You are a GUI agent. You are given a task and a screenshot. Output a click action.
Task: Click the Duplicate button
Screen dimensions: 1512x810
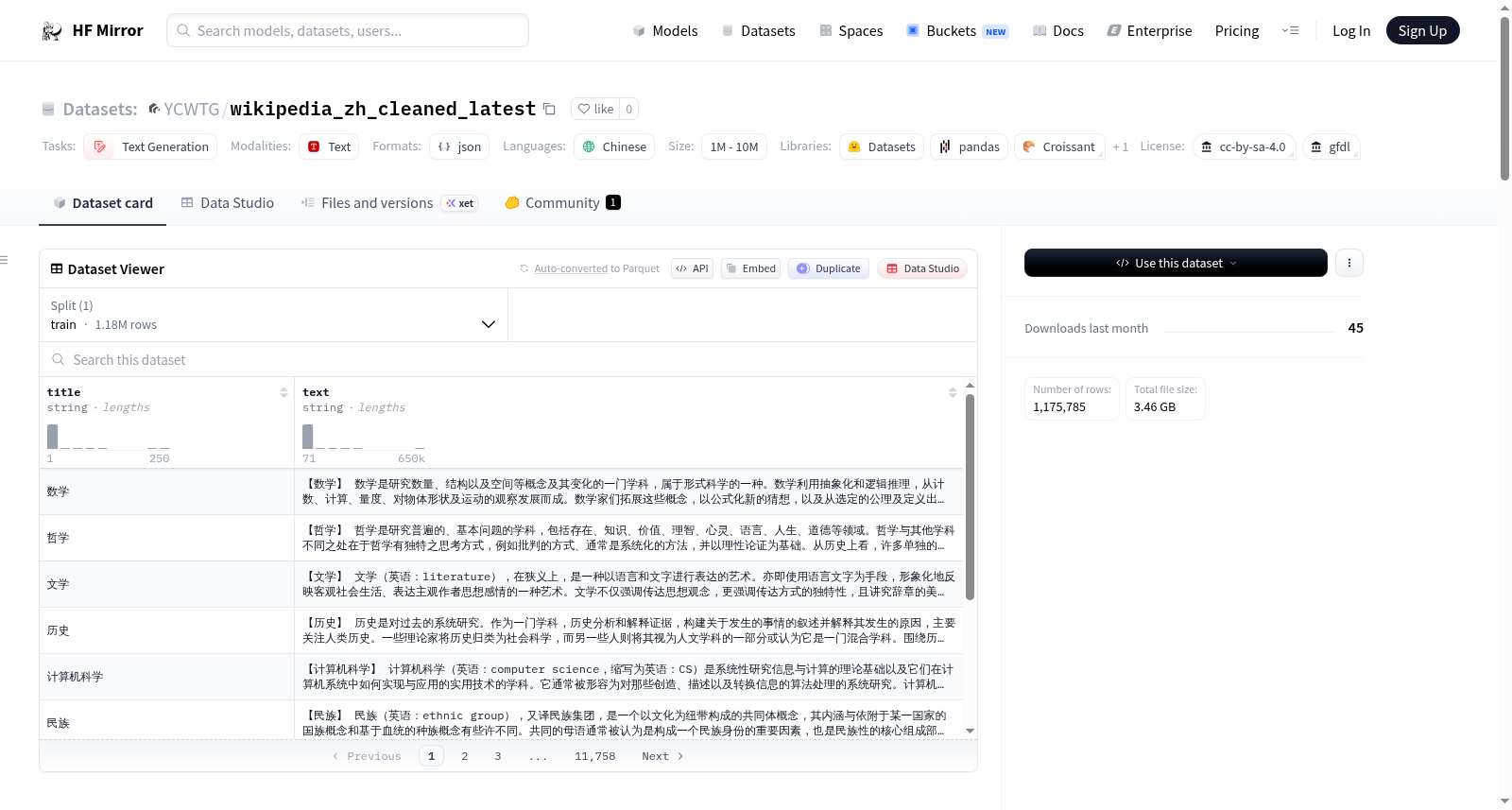click(x=828, y=268)
